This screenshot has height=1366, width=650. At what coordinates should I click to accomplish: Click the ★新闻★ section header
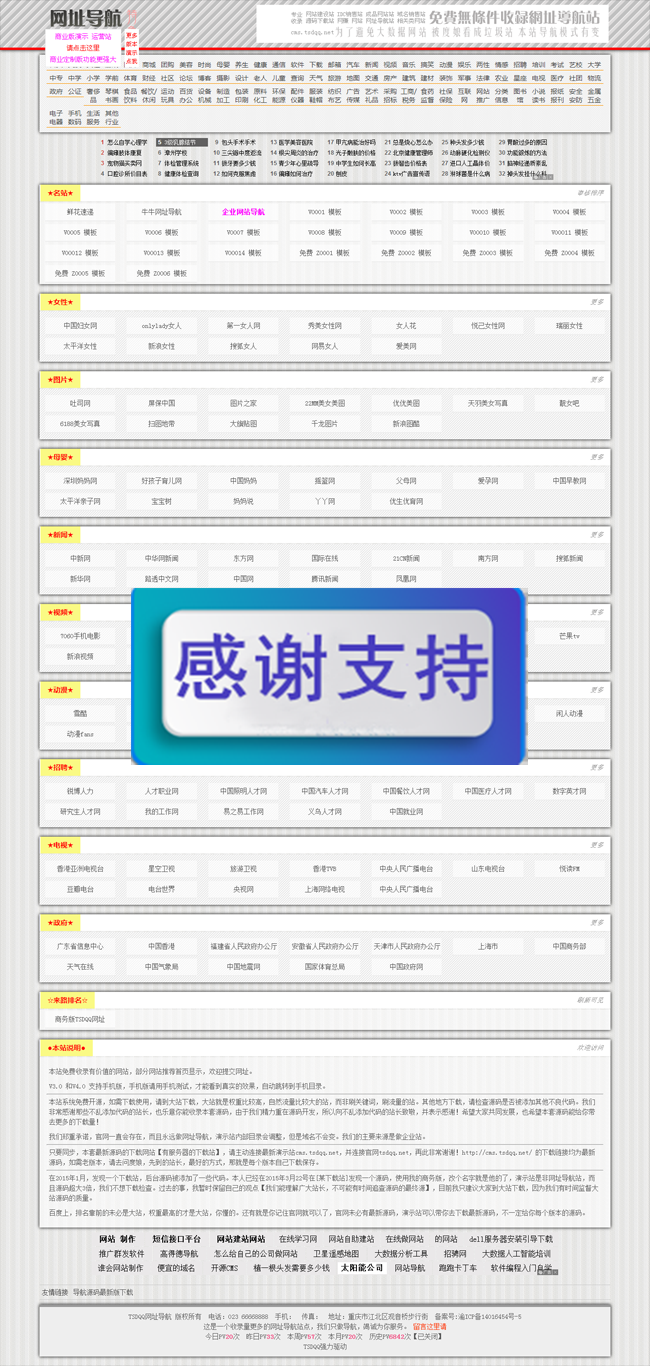coord(60,535)
